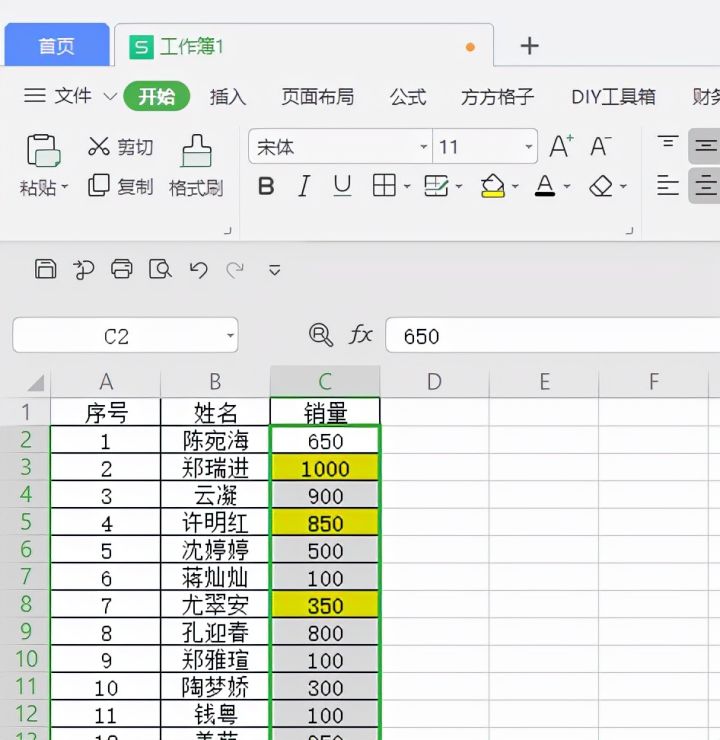Expand quick access toolbar customization arrow

[275, 270]
